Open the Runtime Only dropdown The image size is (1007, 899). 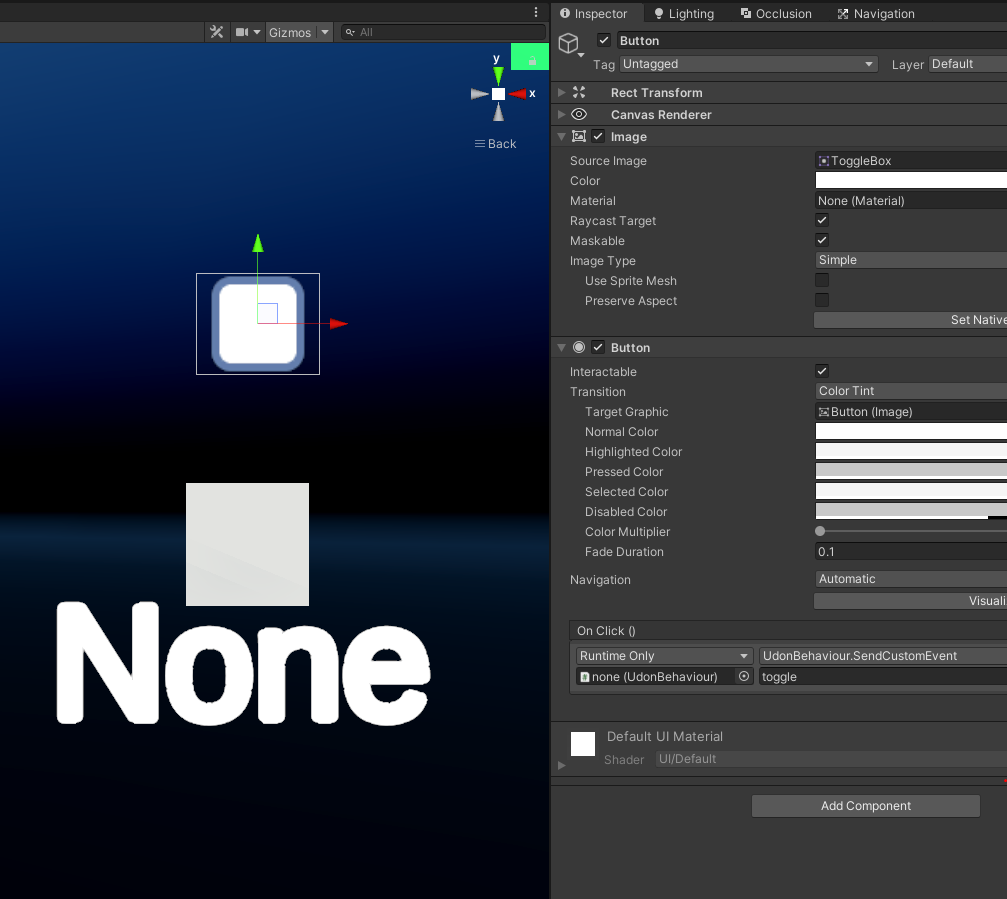[x=664, y=656]
